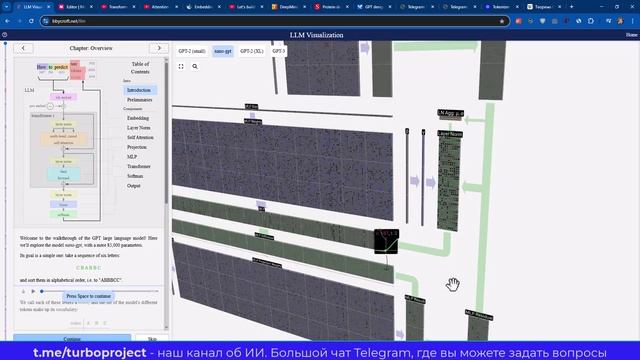This screenshot has width=640, height=360.
Task: Reload the page with the refresh icon
Action: pos(31,21)
